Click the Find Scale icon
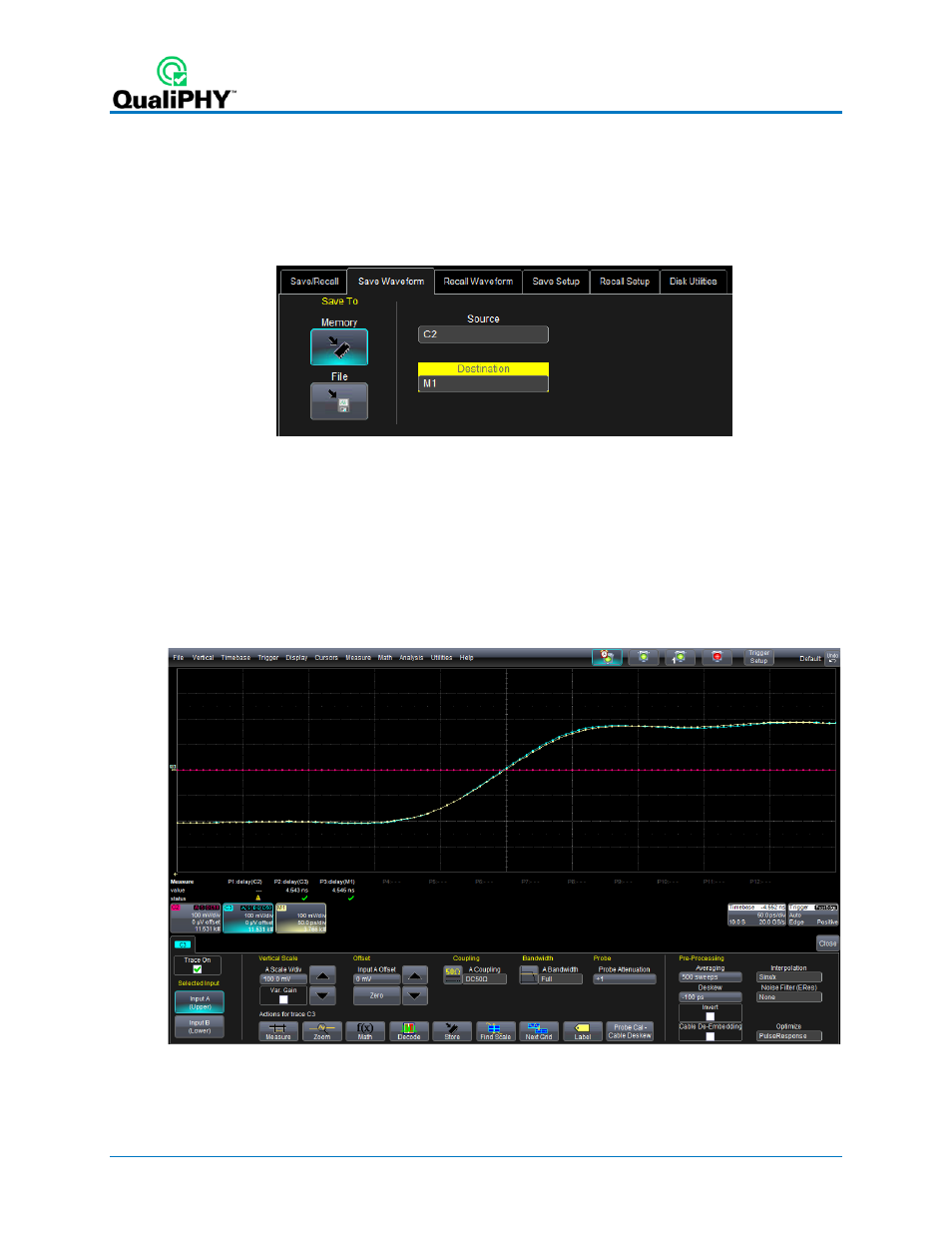The width and height of the screenshot is (952, 1233). pos(496,1031)
